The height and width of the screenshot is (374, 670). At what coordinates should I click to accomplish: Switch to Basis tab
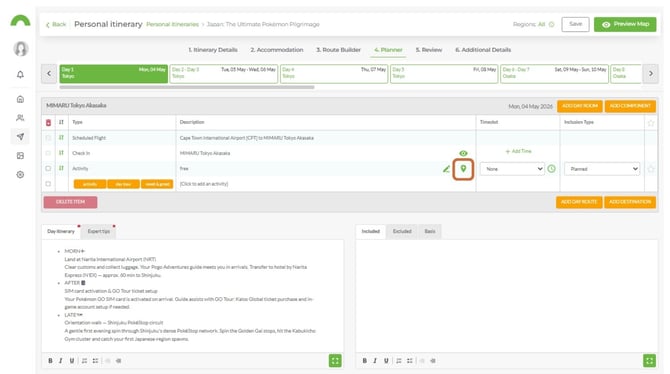pyautogui.click(x=430, y=231)
